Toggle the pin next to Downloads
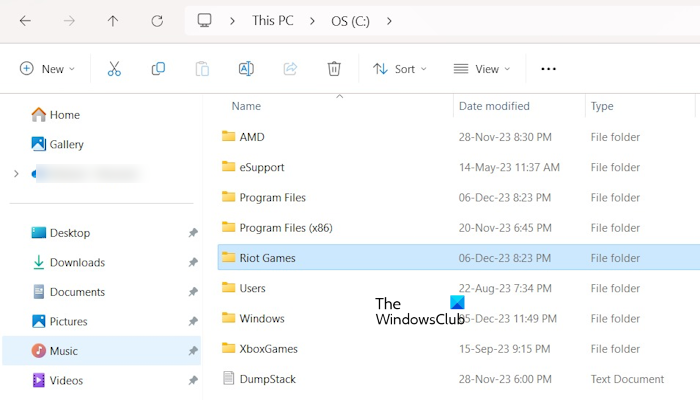The width and height of the screenshot is (700, 400). [193, 263]
